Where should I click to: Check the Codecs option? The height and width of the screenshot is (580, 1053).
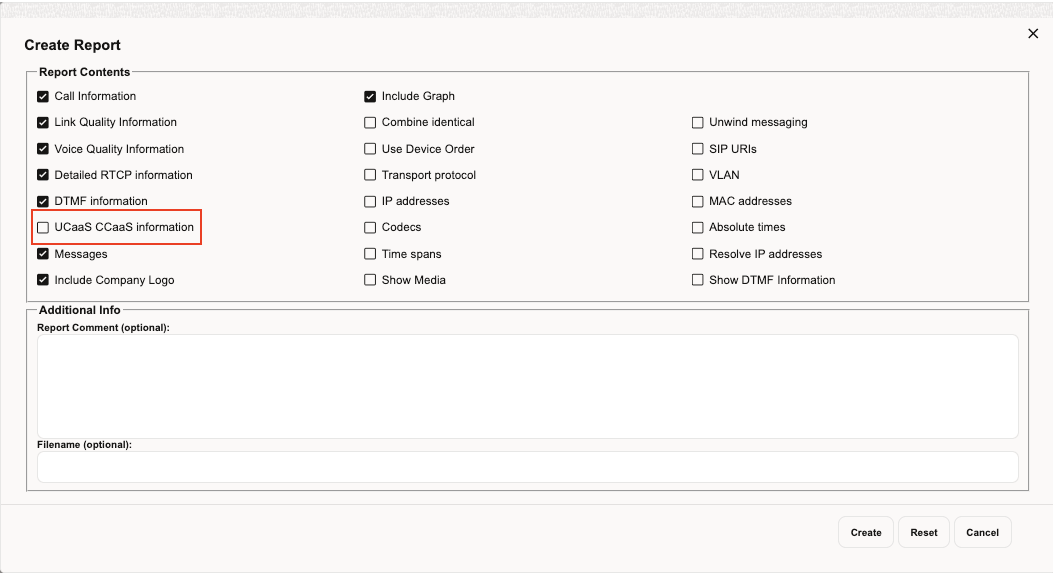(370, 227)
